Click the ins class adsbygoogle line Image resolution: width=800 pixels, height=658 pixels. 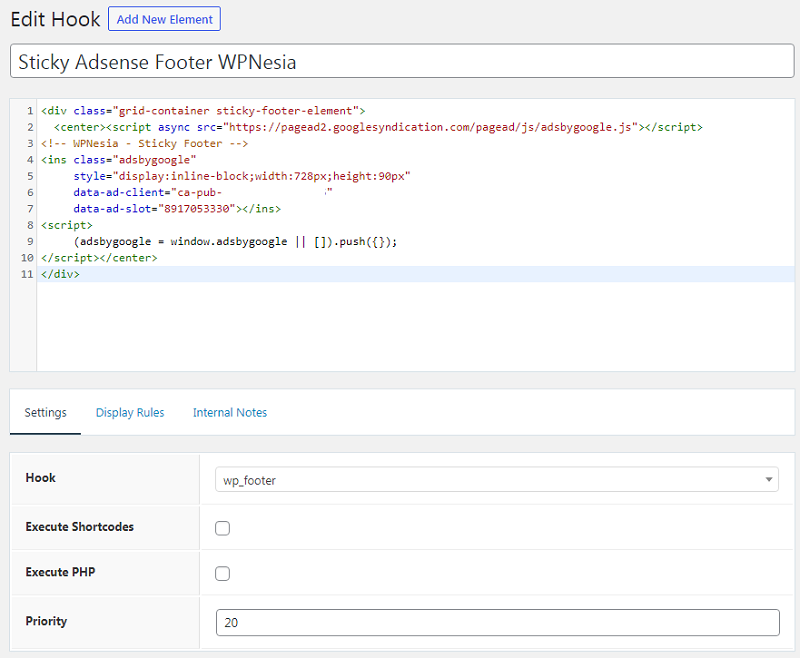[118, 160]
